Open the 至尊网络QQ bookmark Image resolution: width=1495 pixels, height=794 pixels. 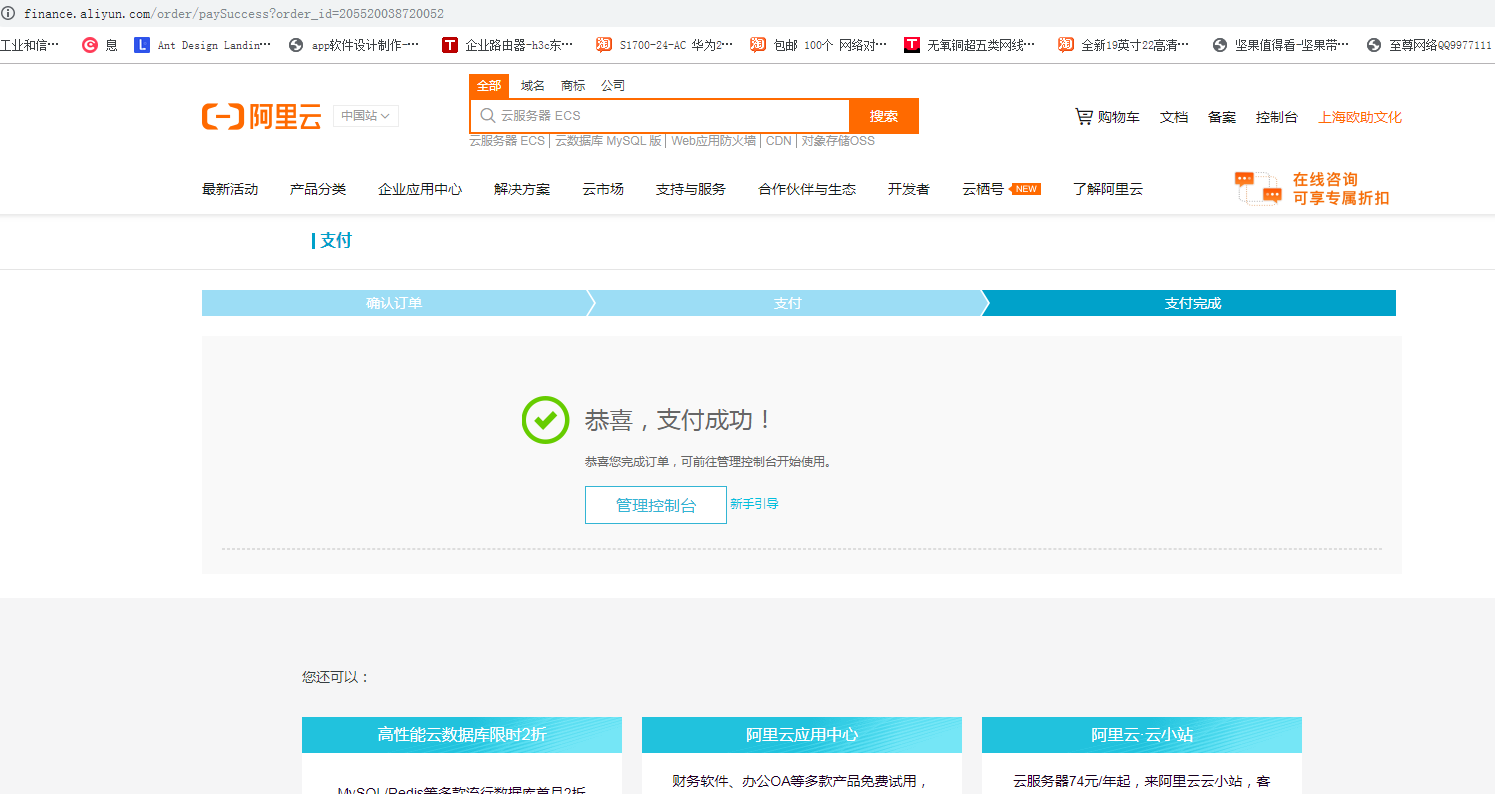point(1430,45)
